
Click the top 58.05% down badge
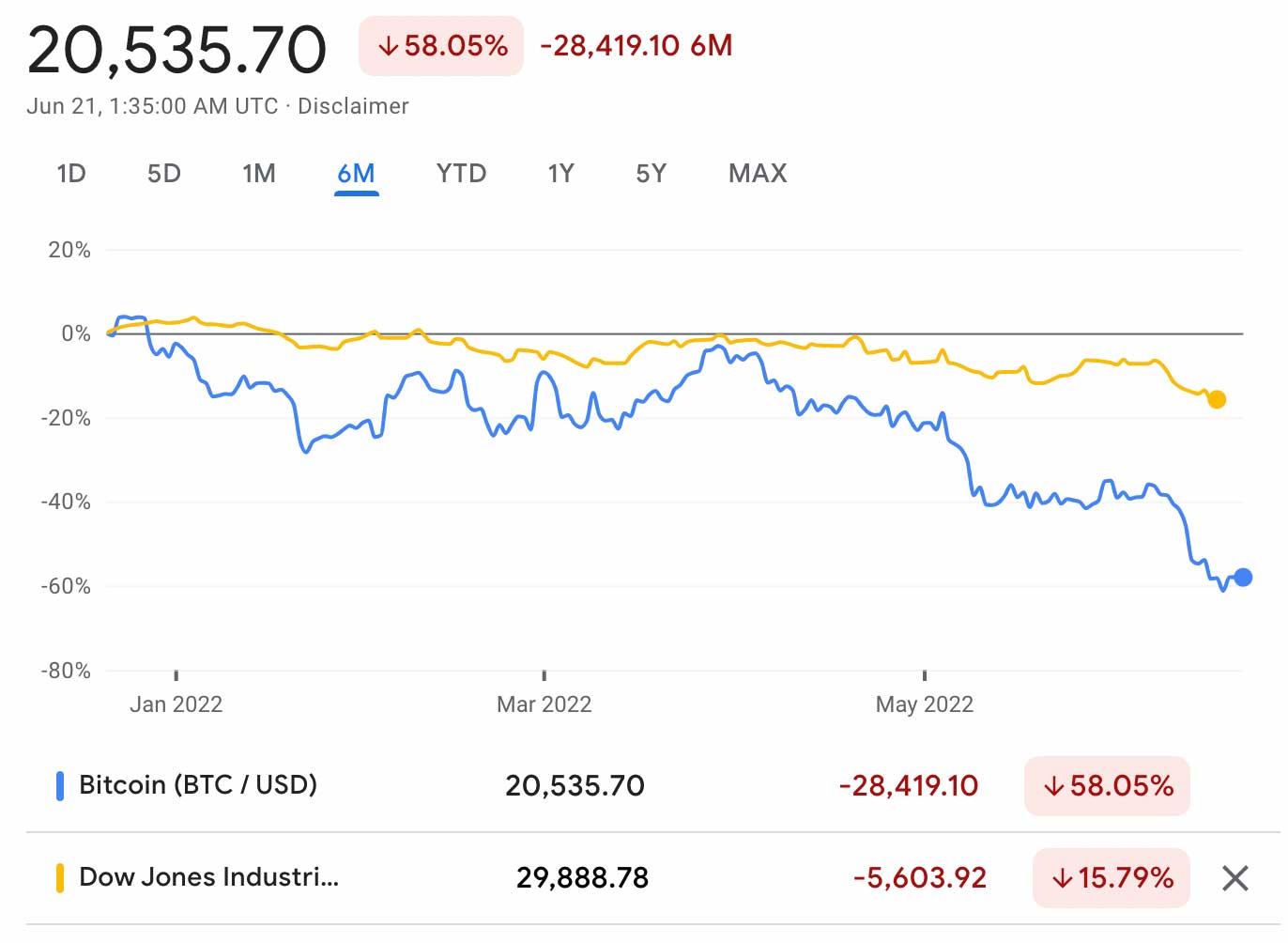tap(441, 46)
